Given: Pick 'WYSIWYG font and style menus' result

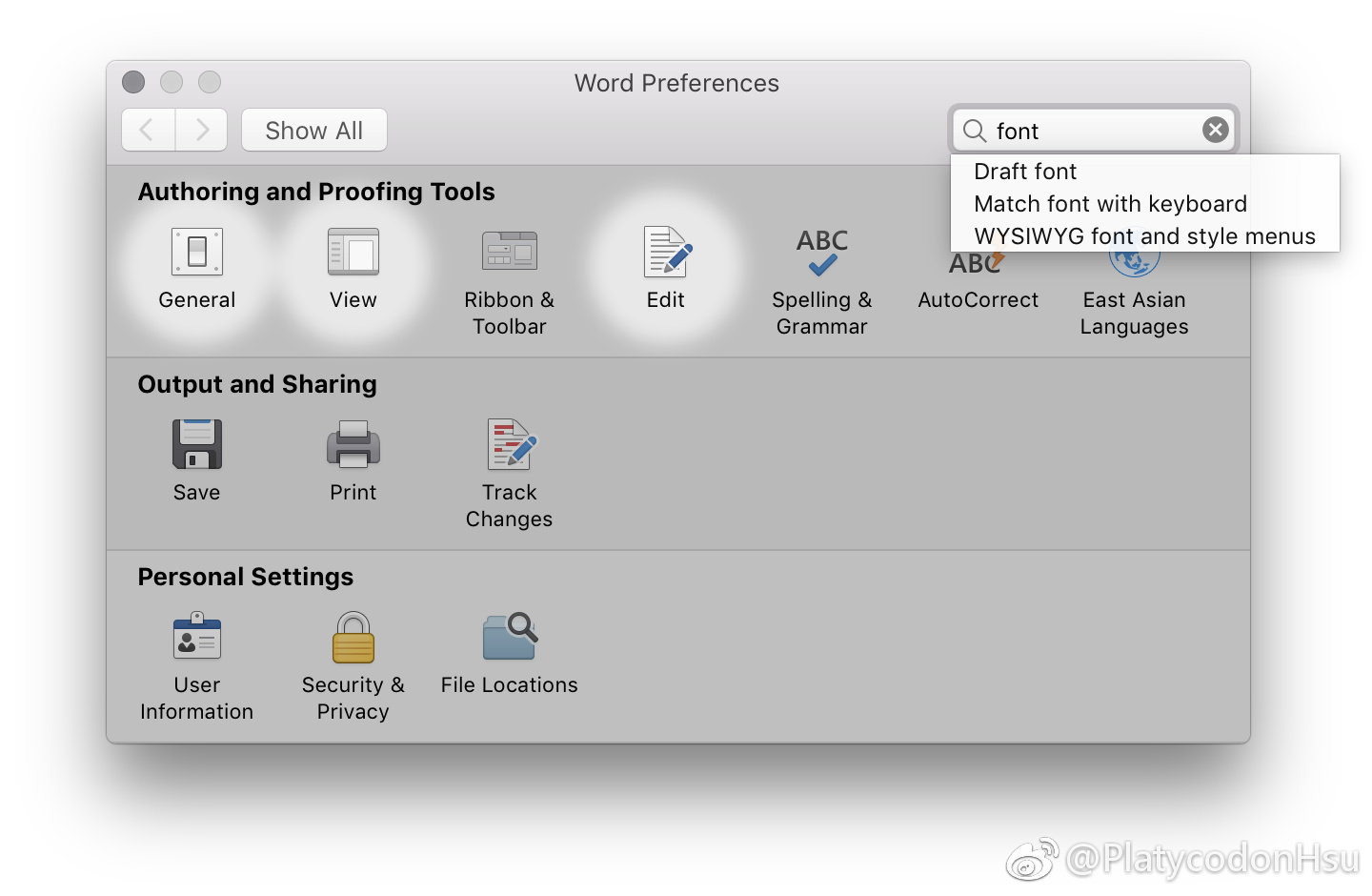Looking at the screenshot, I should click(1144, 236).
